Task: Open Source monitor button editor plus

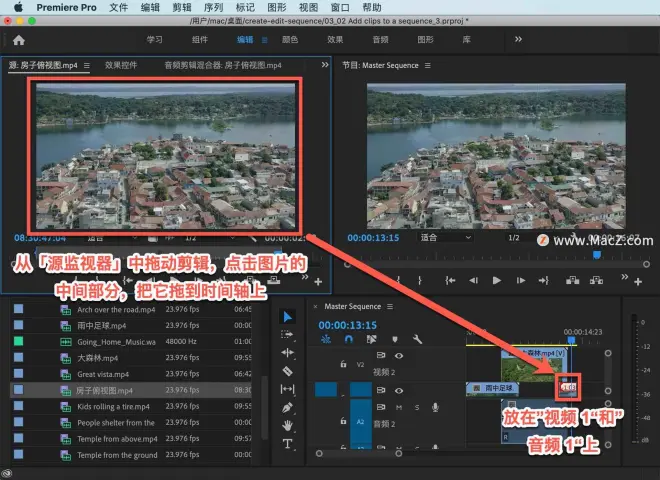Action: (318, 282)
